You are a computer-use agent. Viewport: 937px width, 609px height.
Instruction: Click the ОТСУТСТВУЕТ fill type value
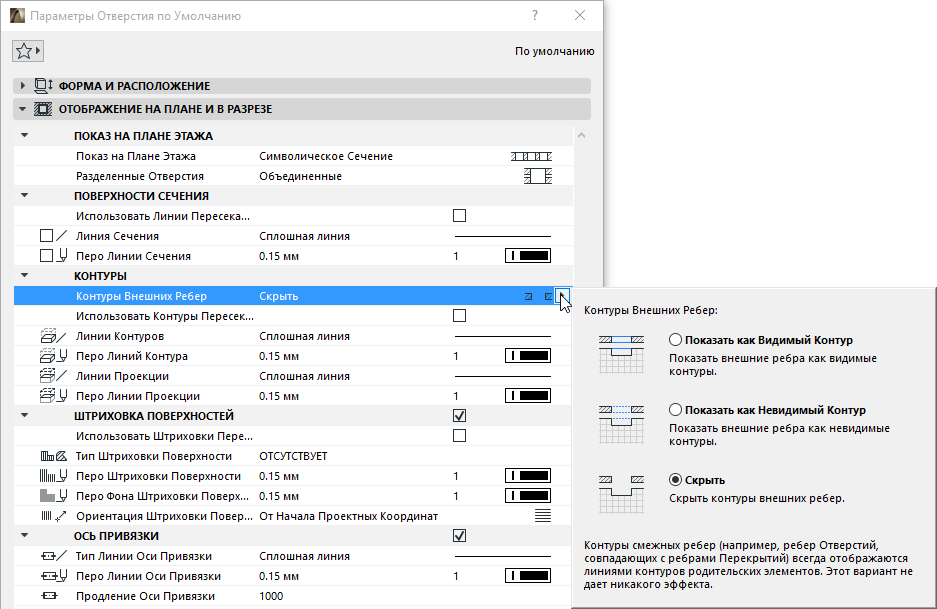pos(293,457)
